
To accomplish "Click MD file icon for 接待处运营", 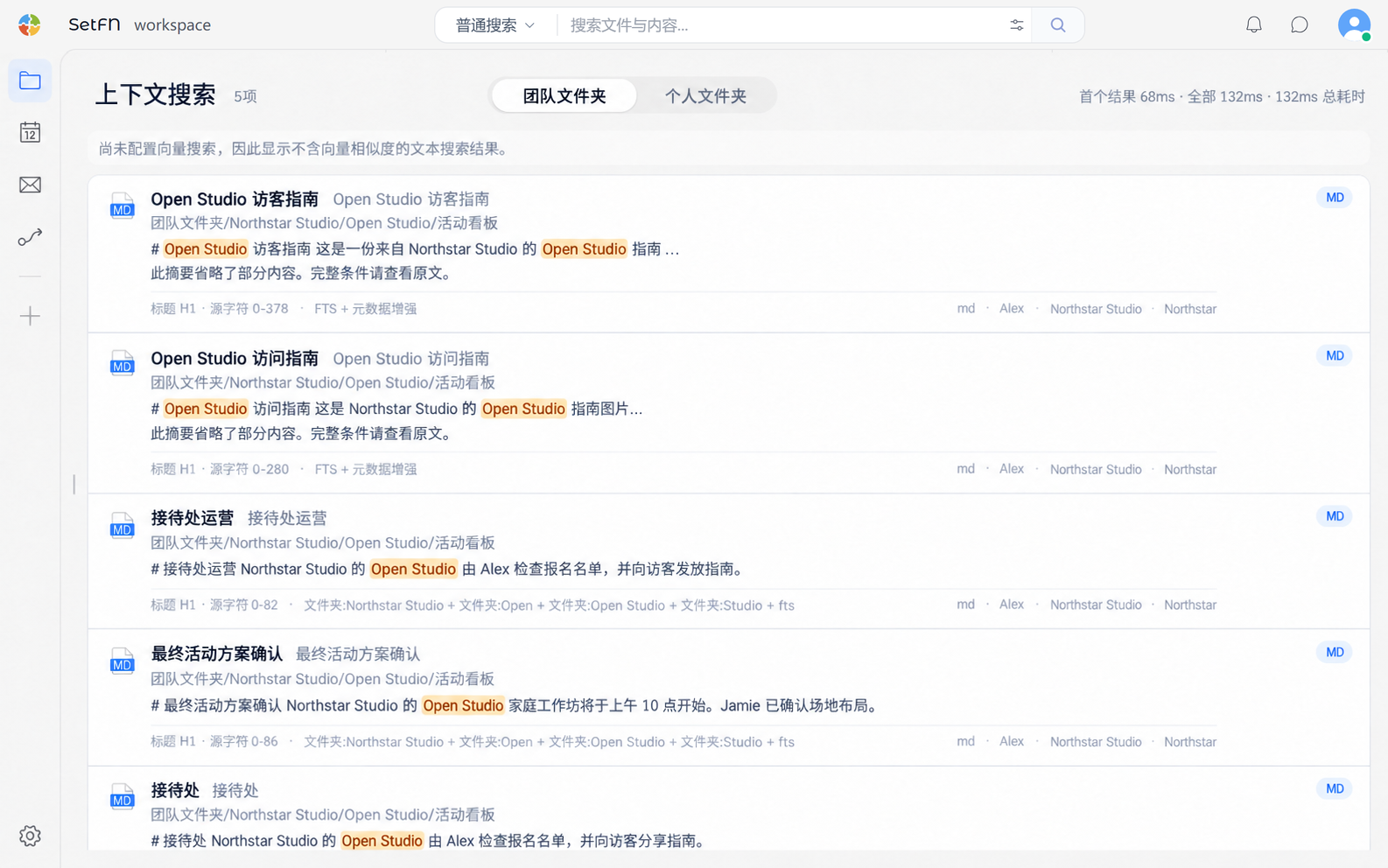I will (122, 526).
